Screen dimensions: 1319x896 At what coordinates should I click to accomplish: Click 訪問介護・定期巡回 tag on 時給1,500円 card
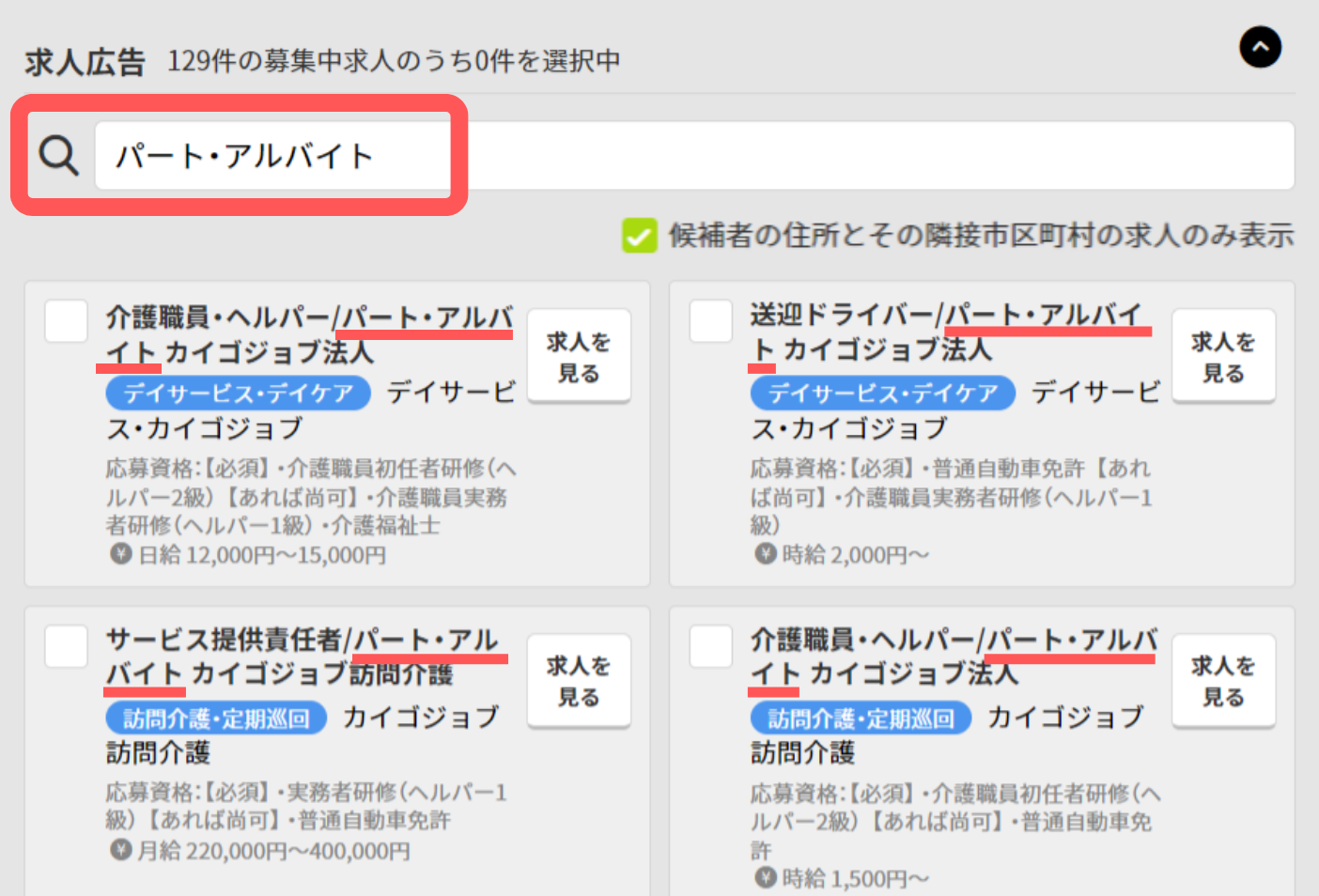(861, 718)
